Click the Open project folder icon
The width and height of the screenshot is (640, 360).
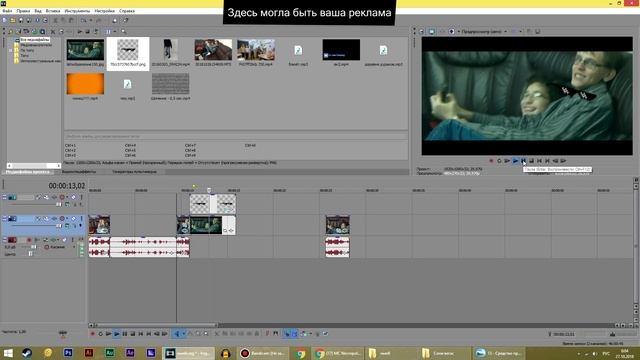13,20
